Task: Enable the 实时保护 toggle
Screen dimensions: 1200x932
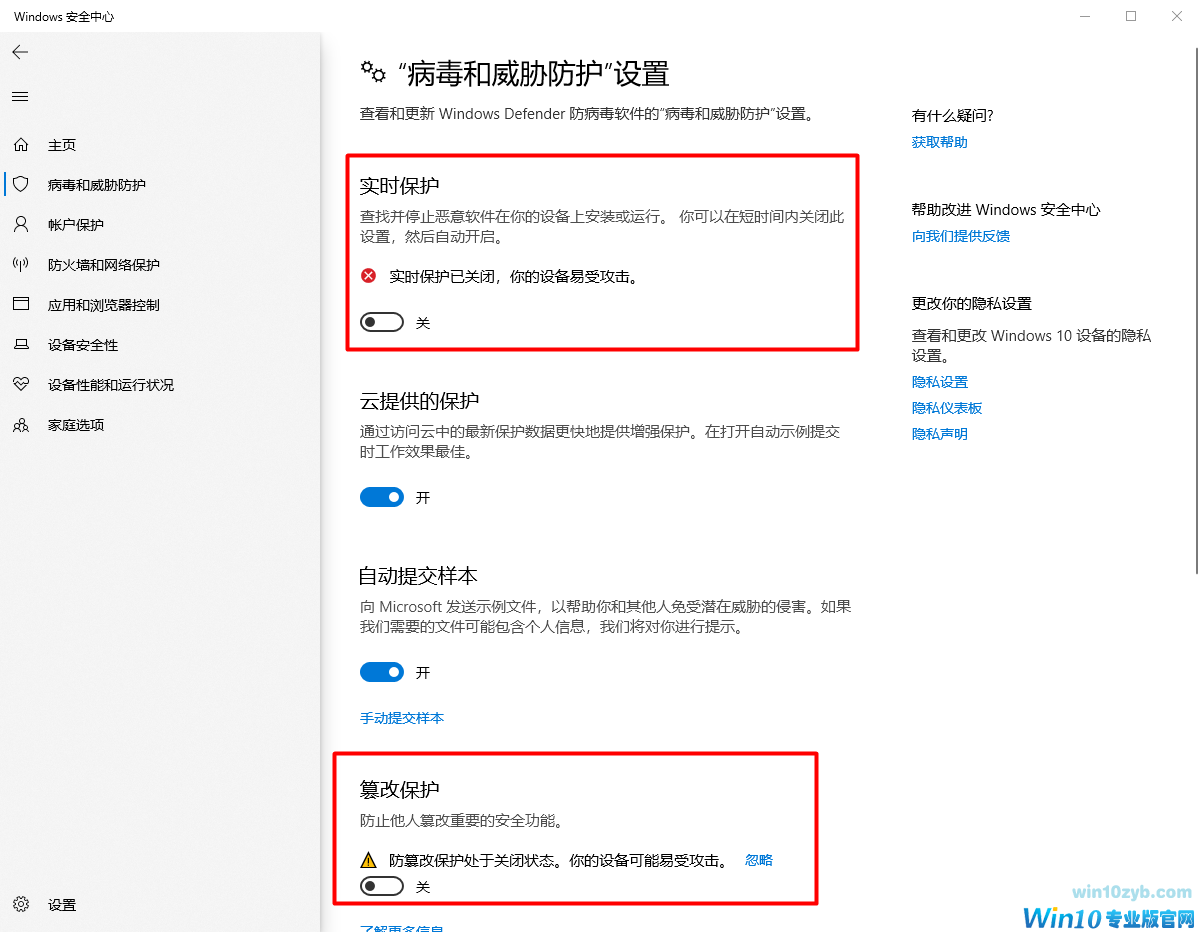Action: 381,322
